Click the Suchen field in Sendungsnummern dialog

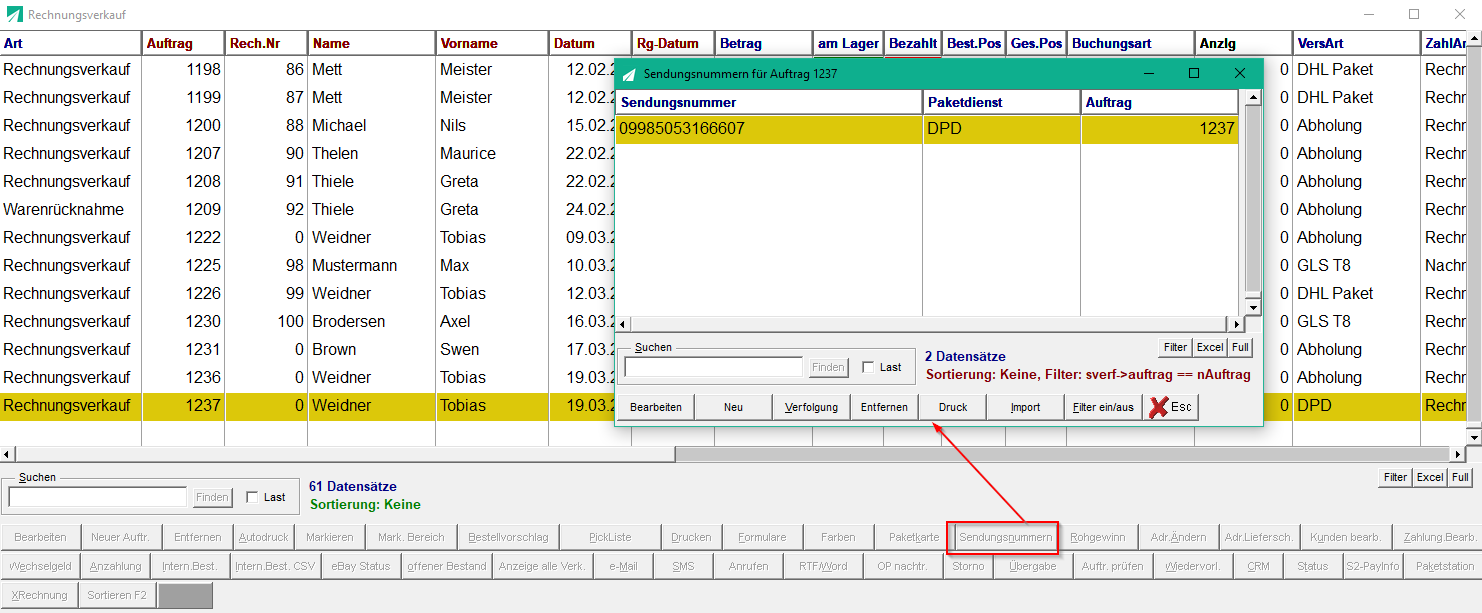(x=713, y=367)
